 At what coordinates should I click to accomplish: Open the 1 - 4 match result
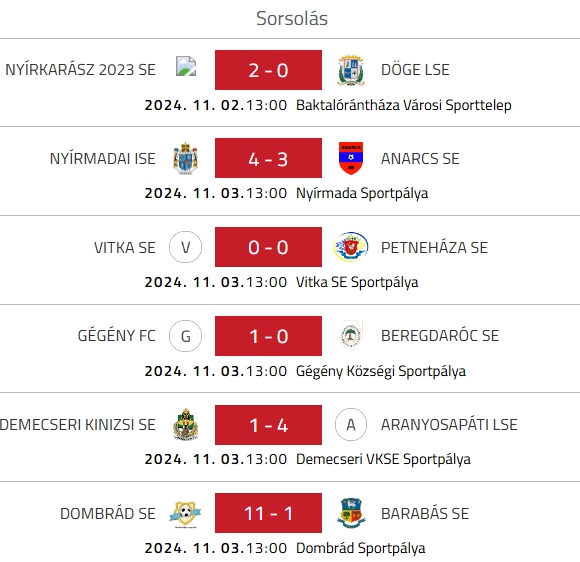pos(268,425)
